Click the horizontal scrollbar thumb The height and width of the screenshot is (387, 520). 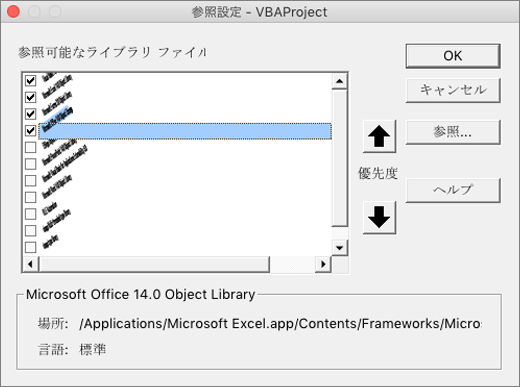point(154,264)
